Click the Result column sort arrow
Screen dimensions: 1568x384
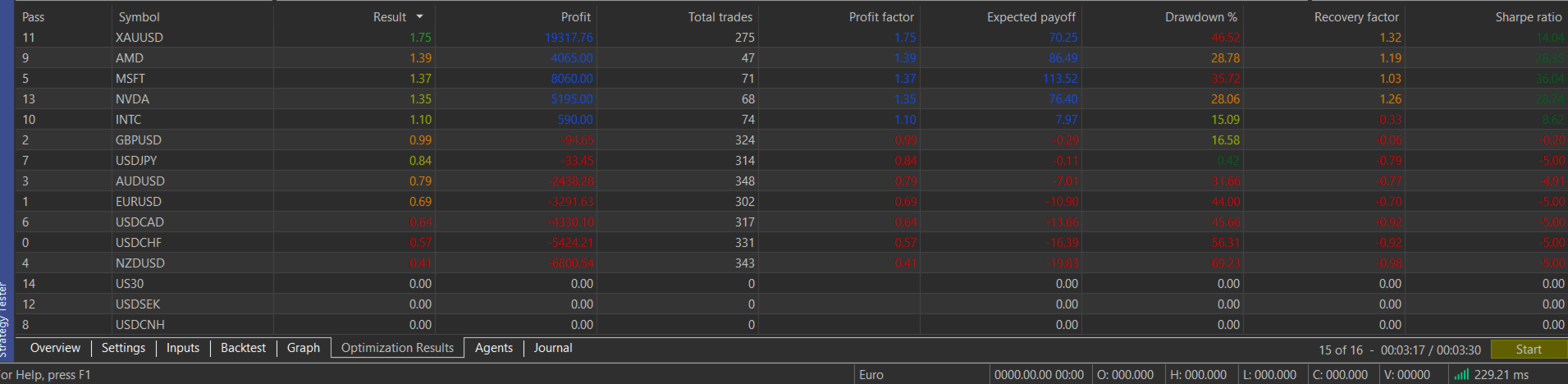coord(420,16)
